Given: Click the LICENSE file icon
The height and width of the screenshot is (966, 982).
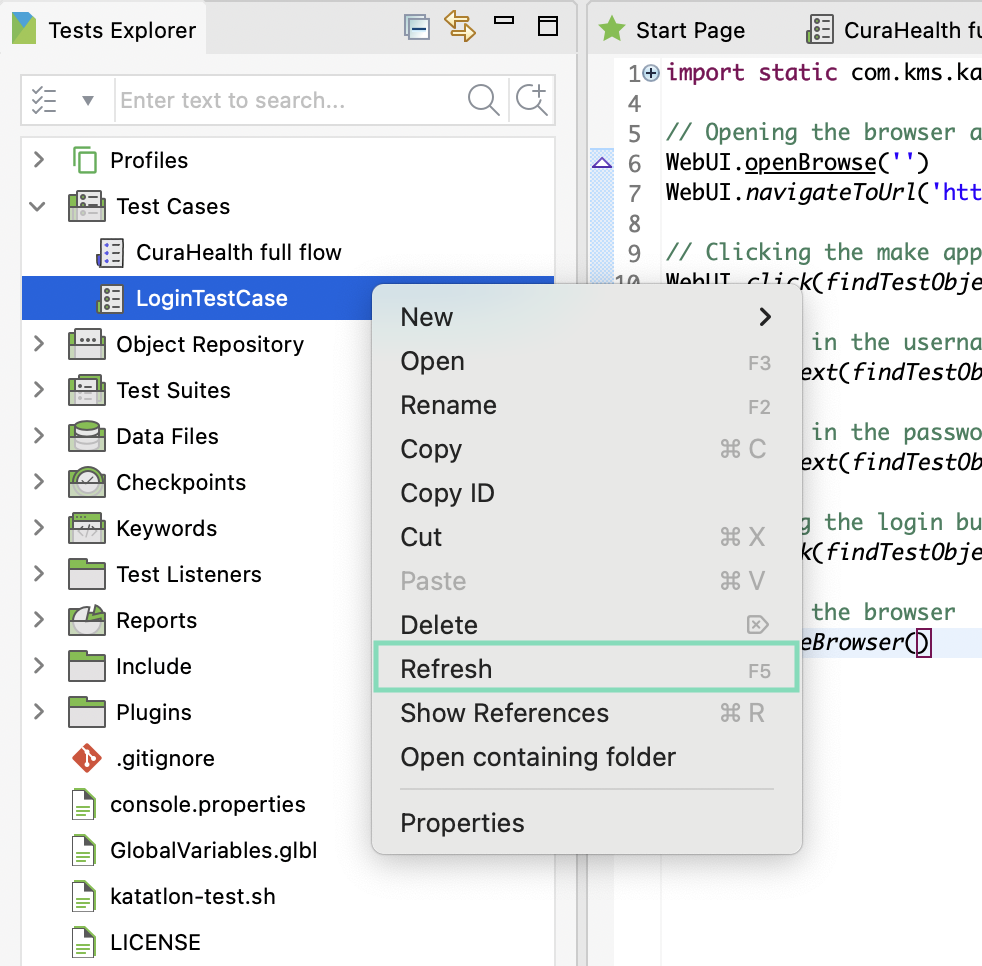Looking at the screenshot, I should [84, 942].
